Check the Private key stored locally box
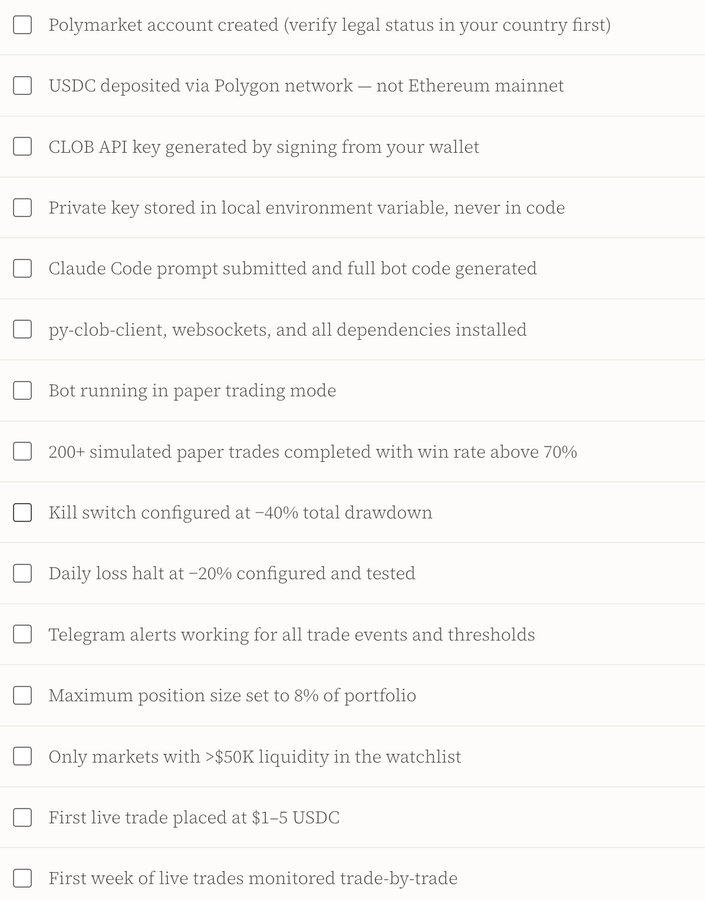 point(22,208)
